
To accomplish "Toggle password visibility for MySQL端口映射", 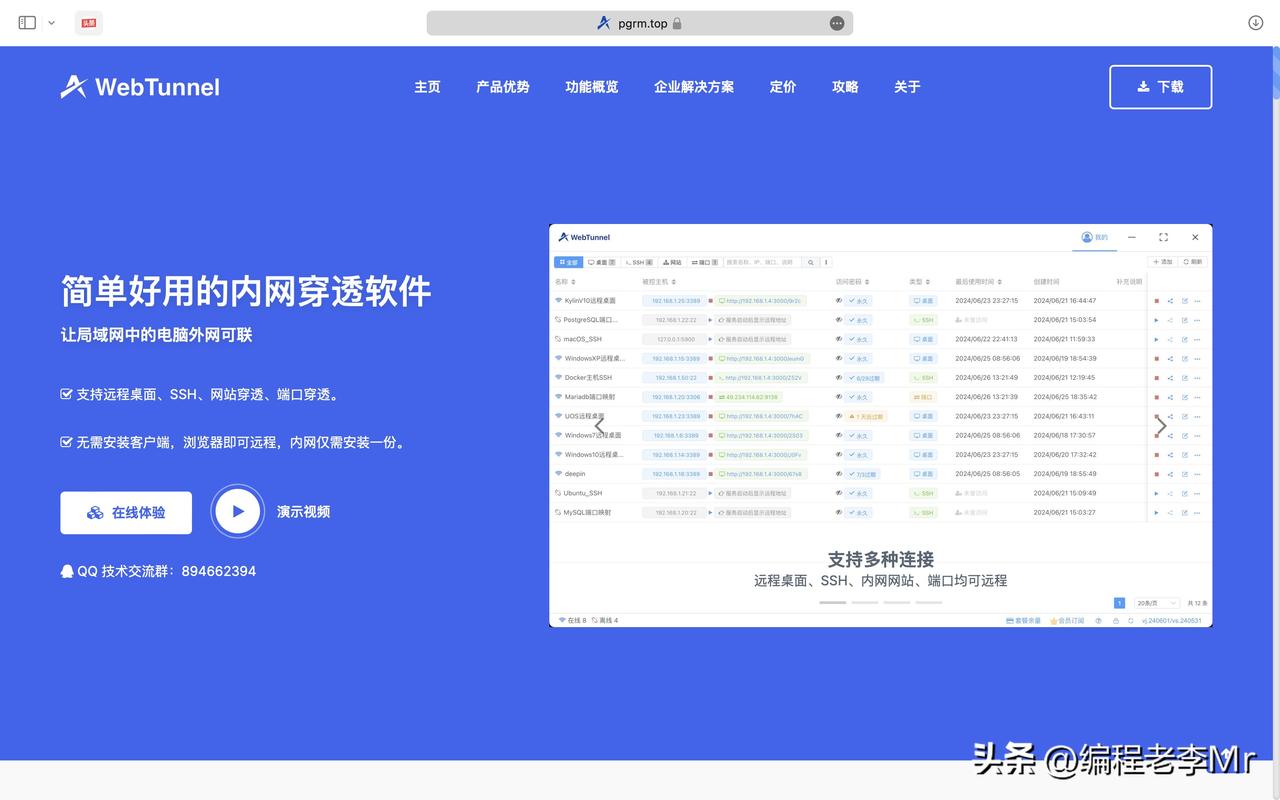I will [839, 513].
